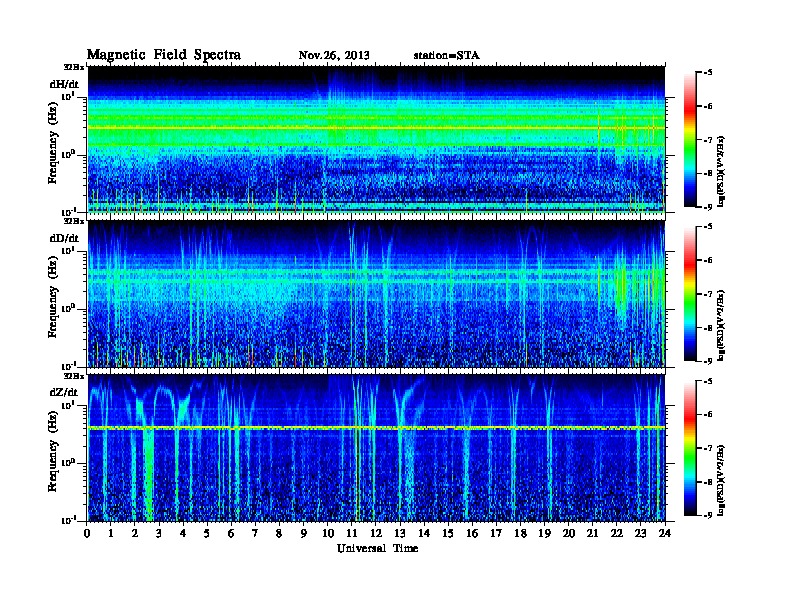Click hour tick label "4" on the time axis
The height and width of the screenshot is (612, 792).
183,533
